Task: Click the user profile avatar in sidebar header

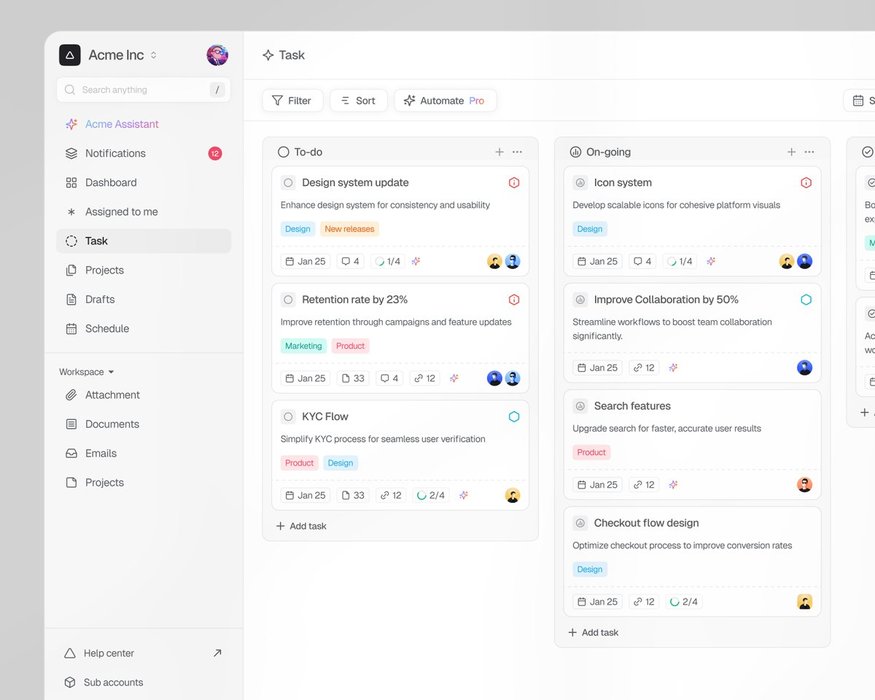Action: point(217,55)
